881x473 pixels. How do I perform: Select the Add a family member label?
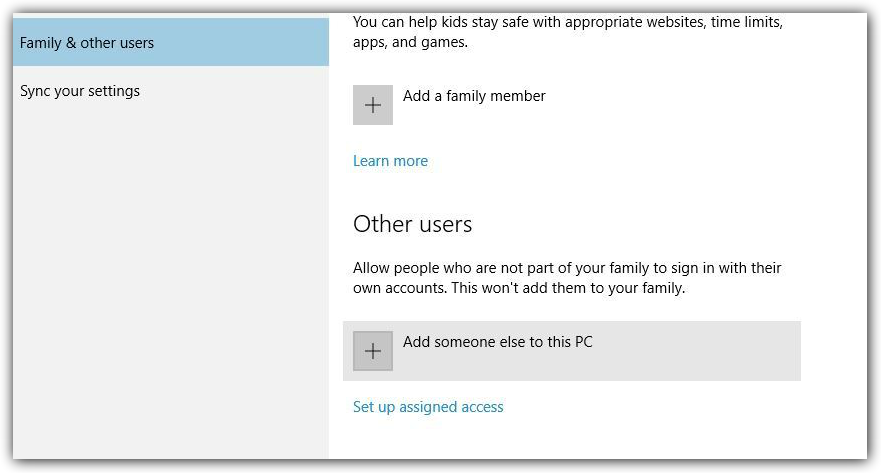[x=474, y=96]
